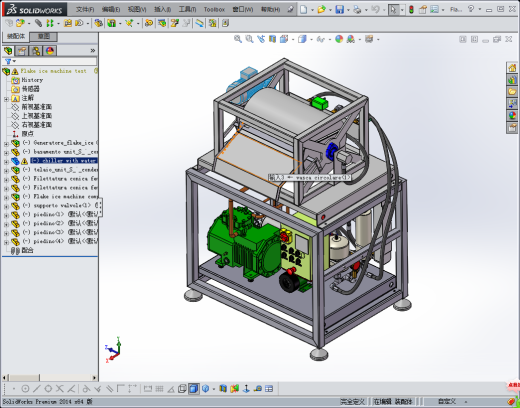Select the chiller with water component

64,161
